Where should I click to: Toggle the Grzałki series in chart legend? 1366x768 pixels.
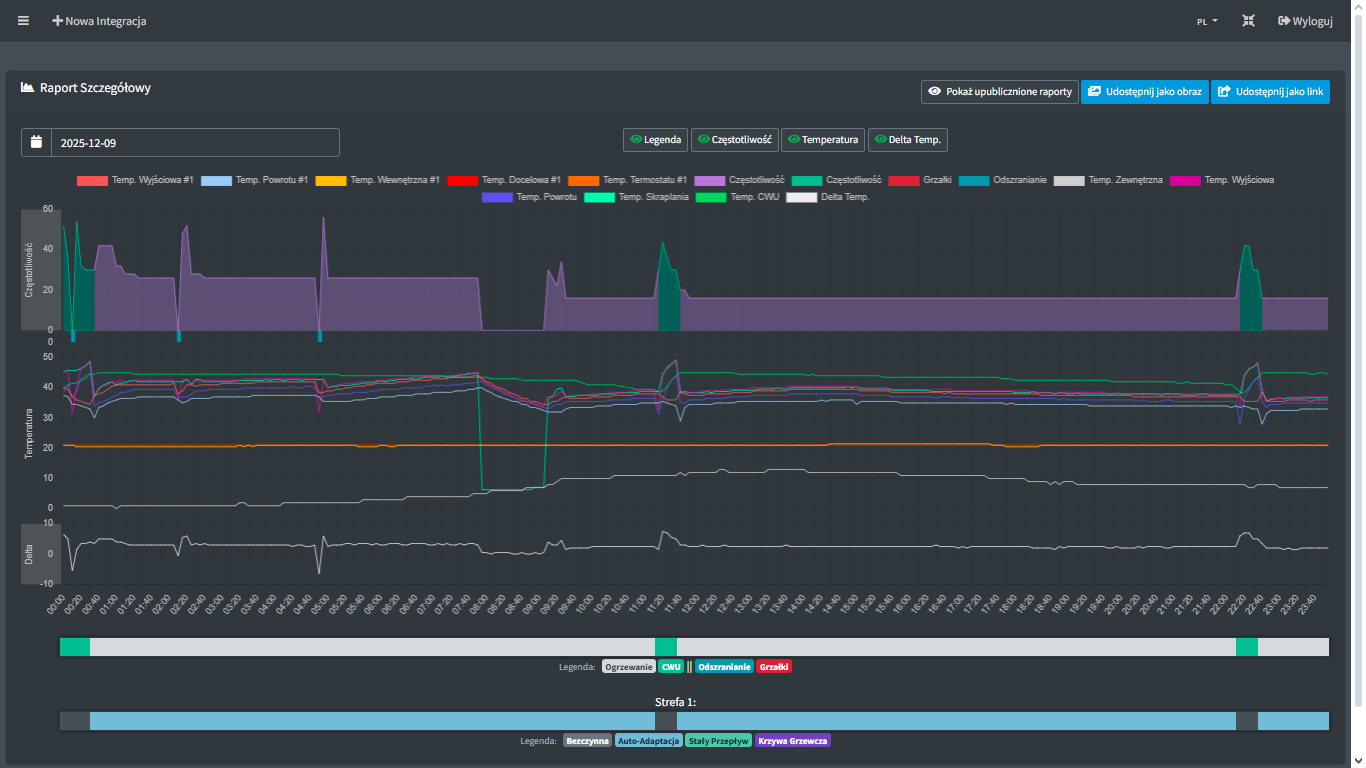(935, 180)
